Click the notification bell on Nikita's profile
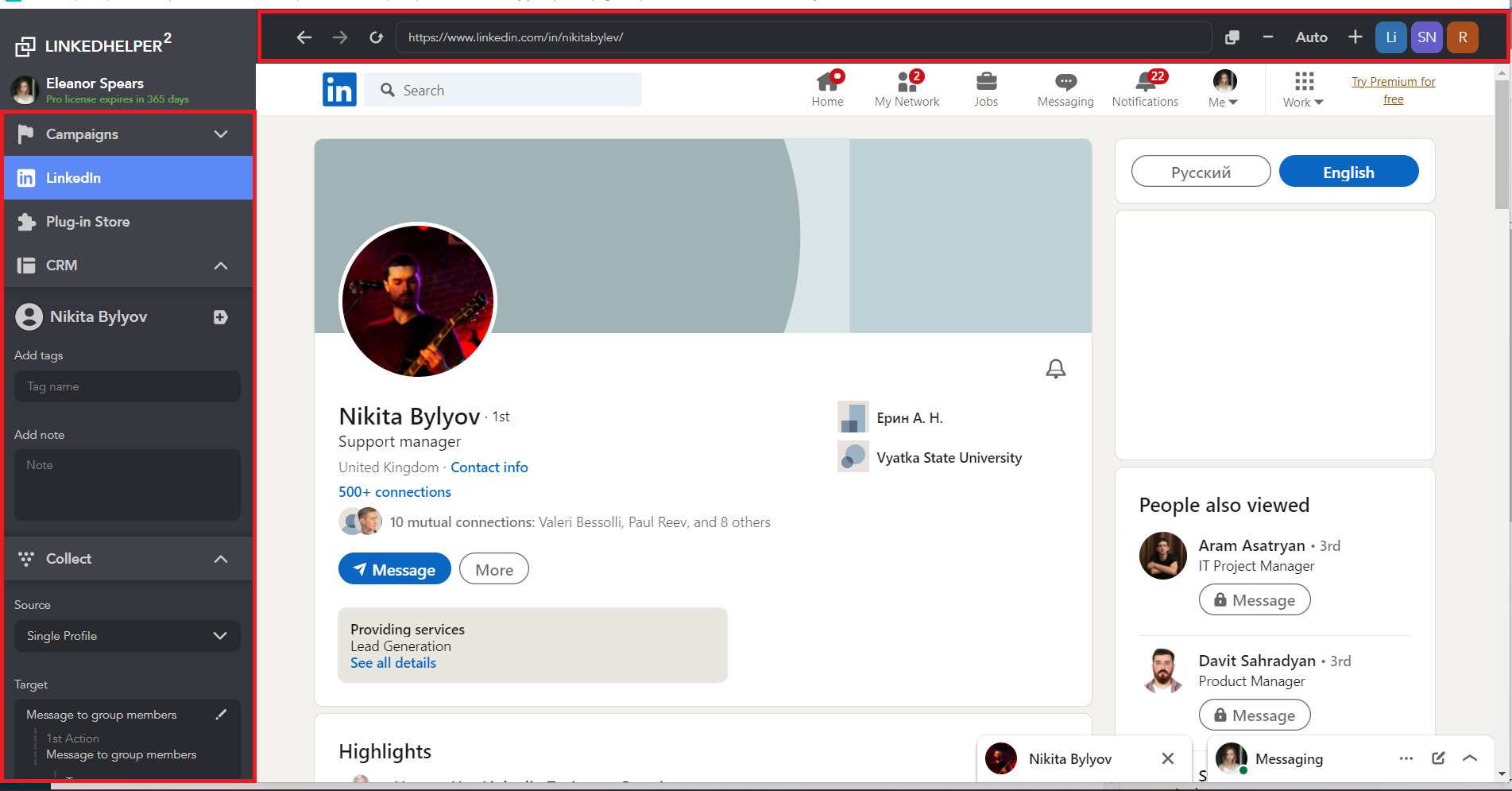Image resolution: width=1512 pixels, height=791 pixels. [x=1055, y=369]
